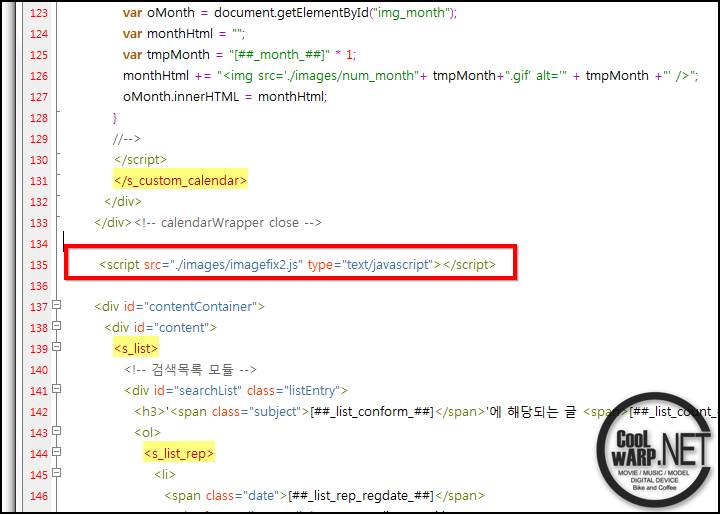Click the closing </script> tag on line 130
Viewport: 720px width, 514px height.
(141, 160)
